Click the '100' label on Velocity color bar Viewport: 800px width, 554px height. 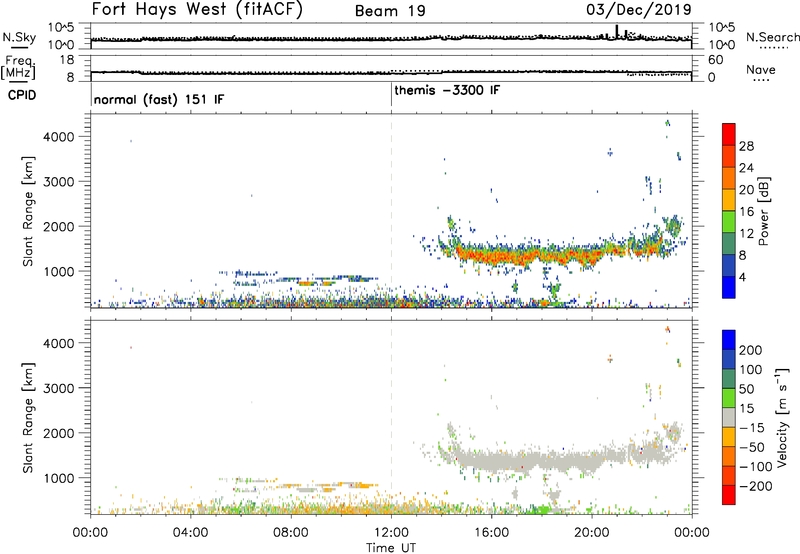point(751,369)
